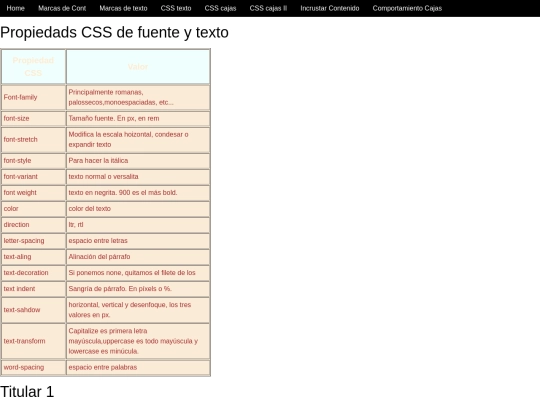Viewport: 540px width, 405px height.
Task: Click the Propiedad CSS table header
Action: [33, 67]
